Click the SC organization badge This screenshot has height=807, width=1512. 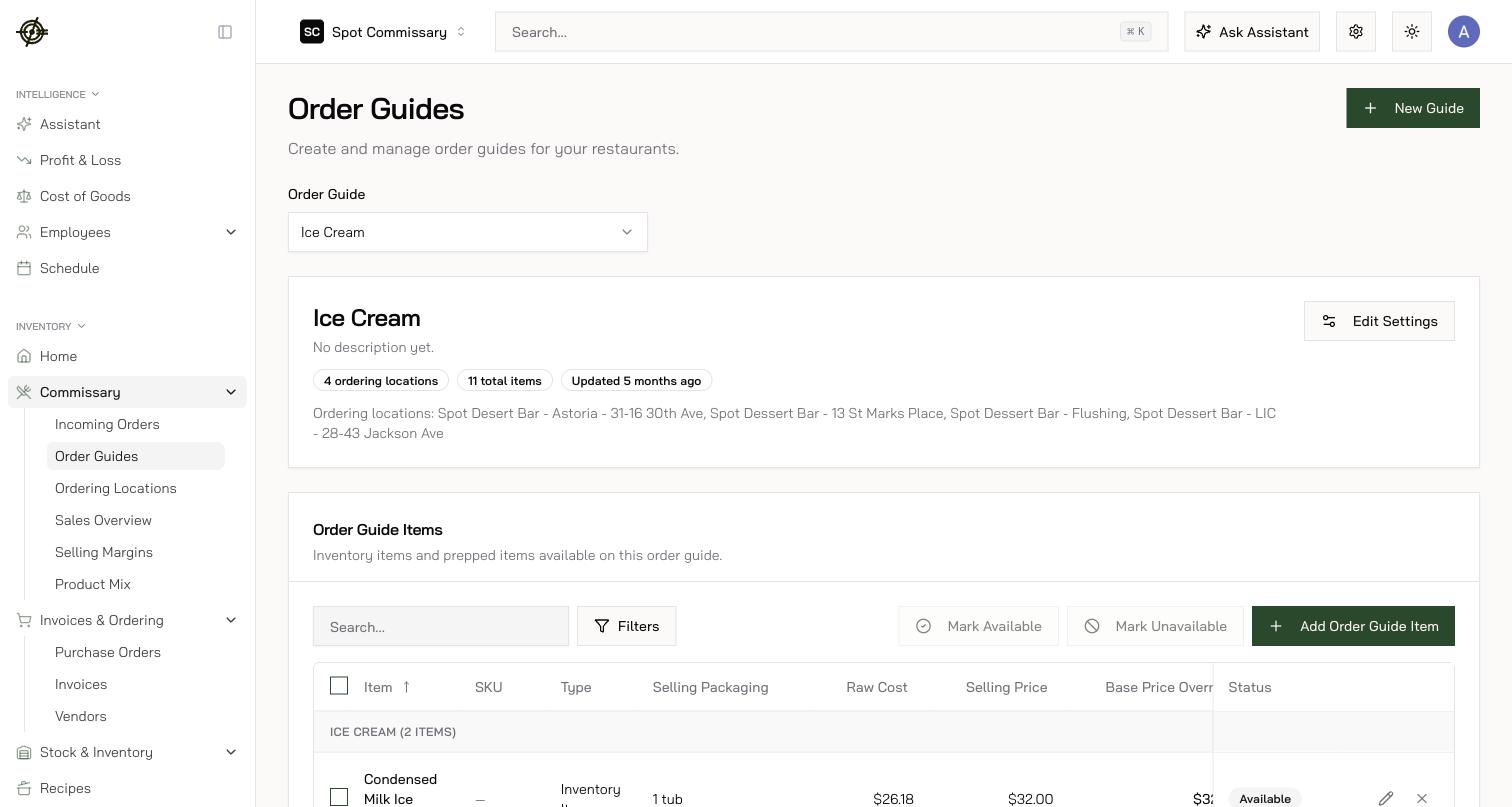click(312, 32)
